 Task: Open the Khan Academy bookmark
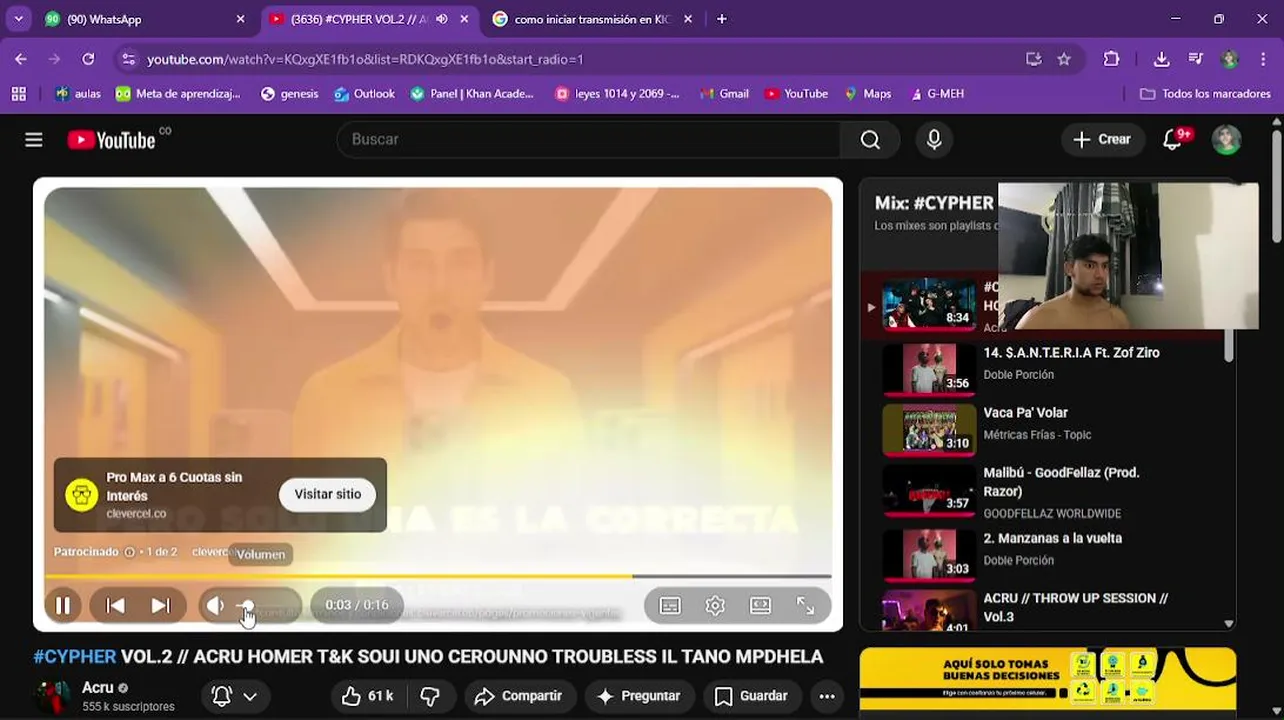[472, 93]
